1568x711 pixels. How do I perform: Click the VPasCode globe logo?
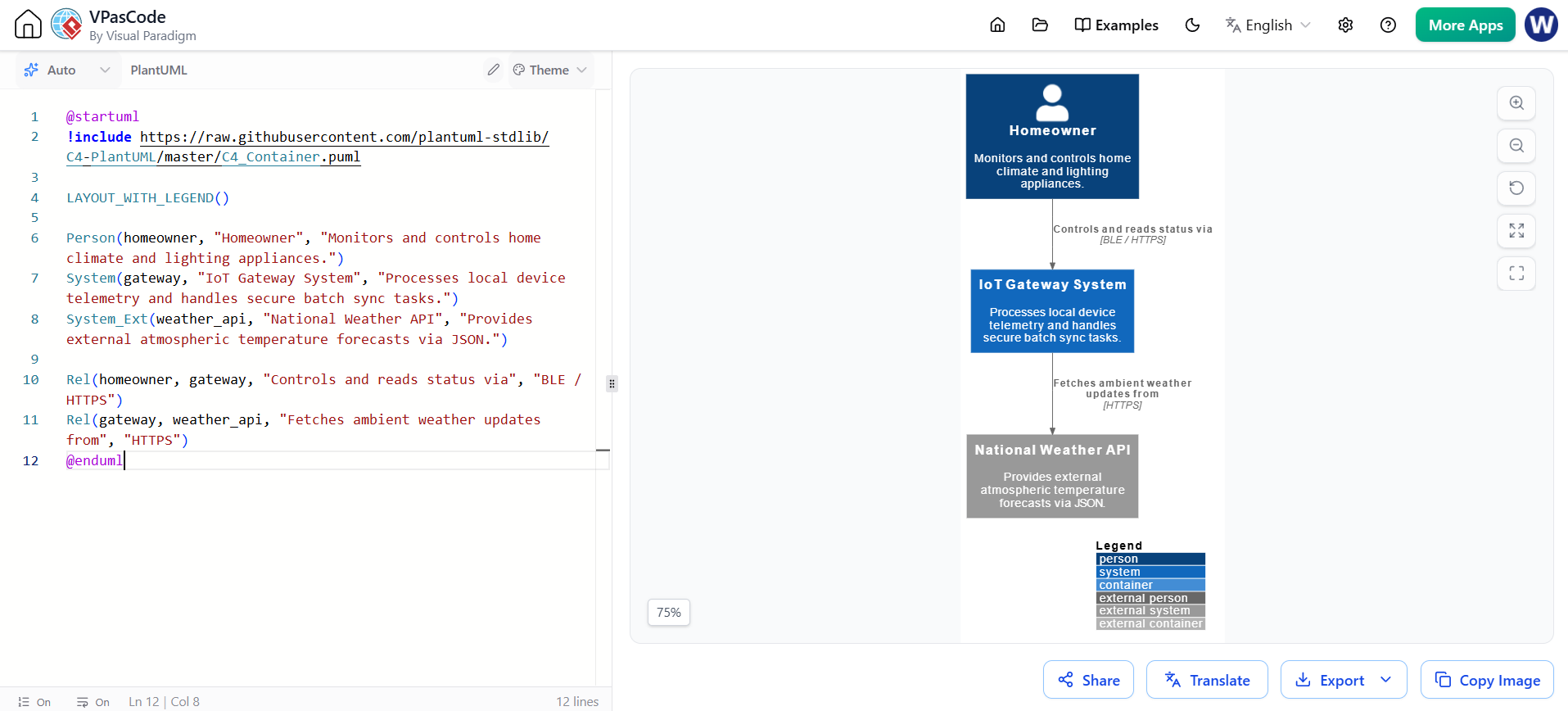(66, 25)
